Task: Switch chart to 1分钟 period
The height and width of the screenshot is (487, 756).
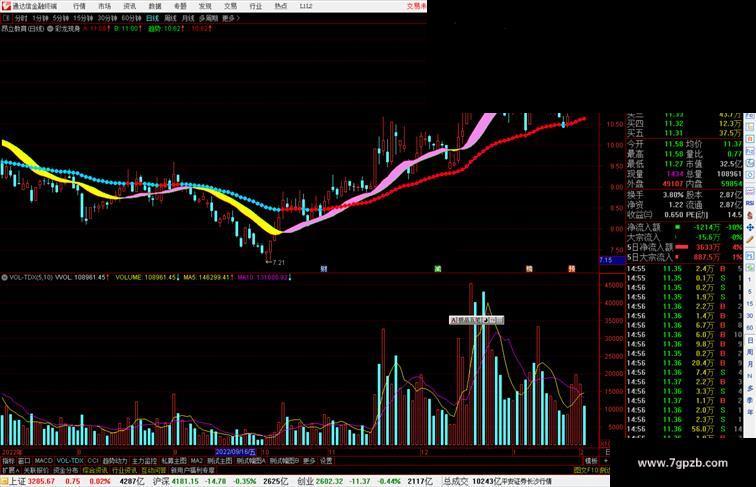Action: tap(40, 18)
